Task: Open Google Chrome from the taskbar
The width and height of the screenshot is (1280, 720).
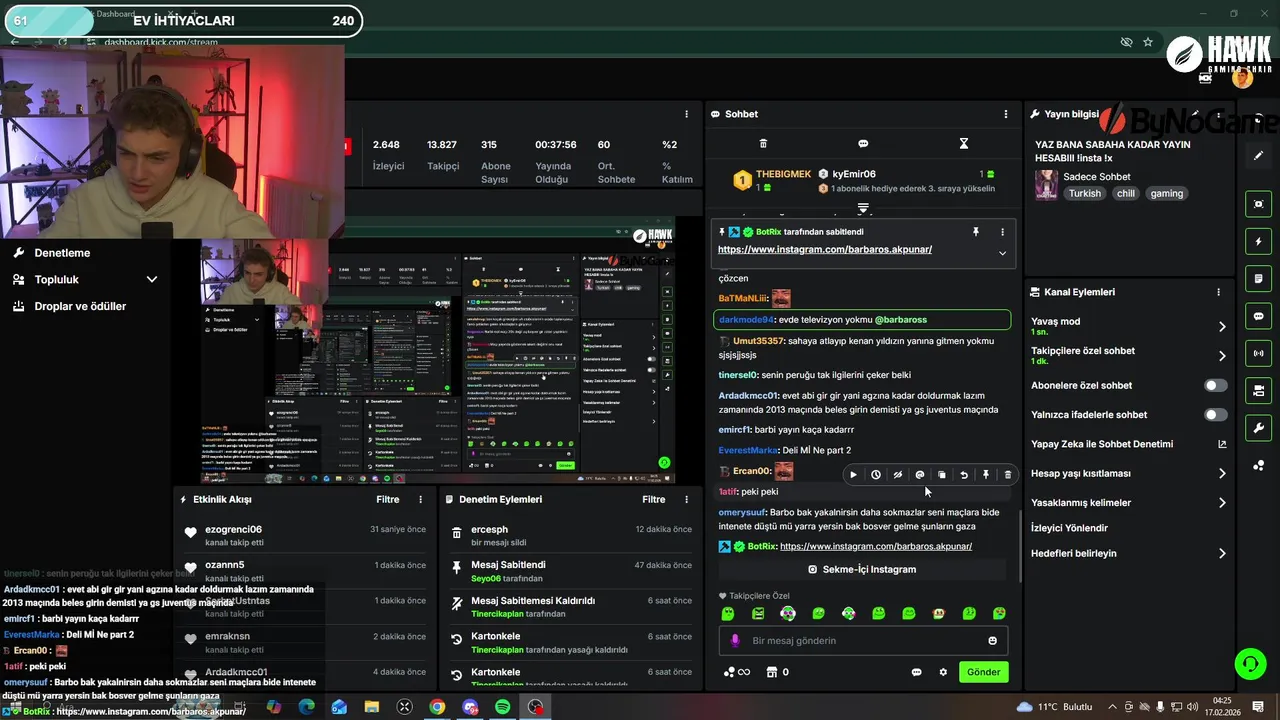Action: click(x=437, y=707)
